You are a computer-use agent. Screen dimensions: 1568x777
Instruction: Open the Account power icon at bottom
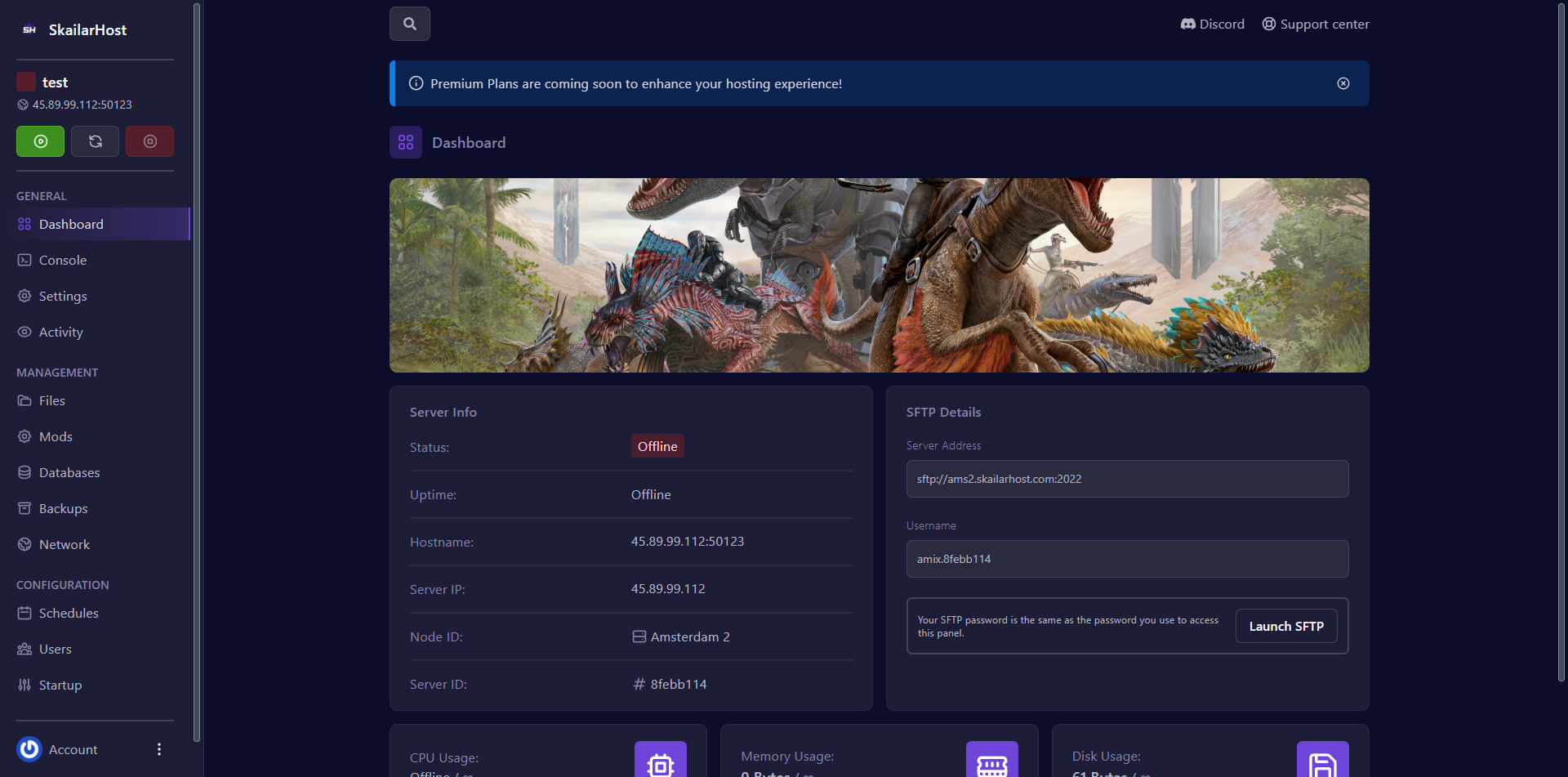(x=29, y=748)
